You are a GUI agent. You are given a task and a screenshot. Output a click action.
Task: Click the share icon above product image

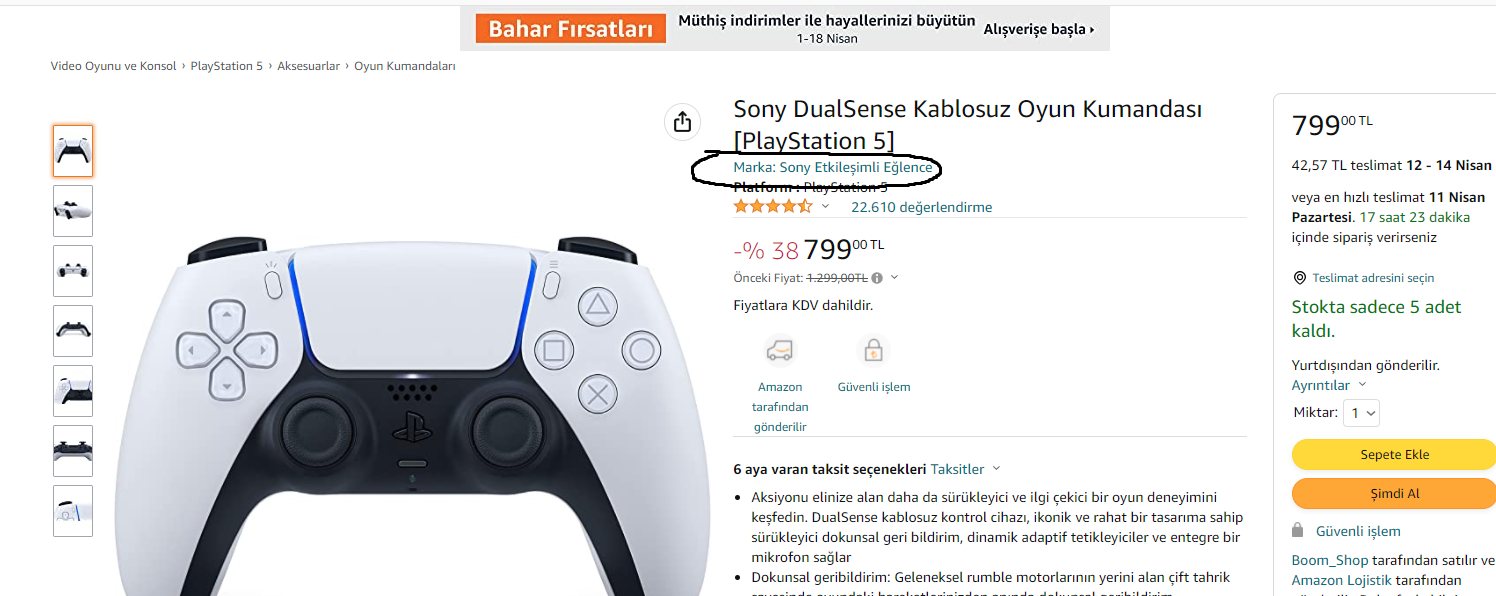682,121
